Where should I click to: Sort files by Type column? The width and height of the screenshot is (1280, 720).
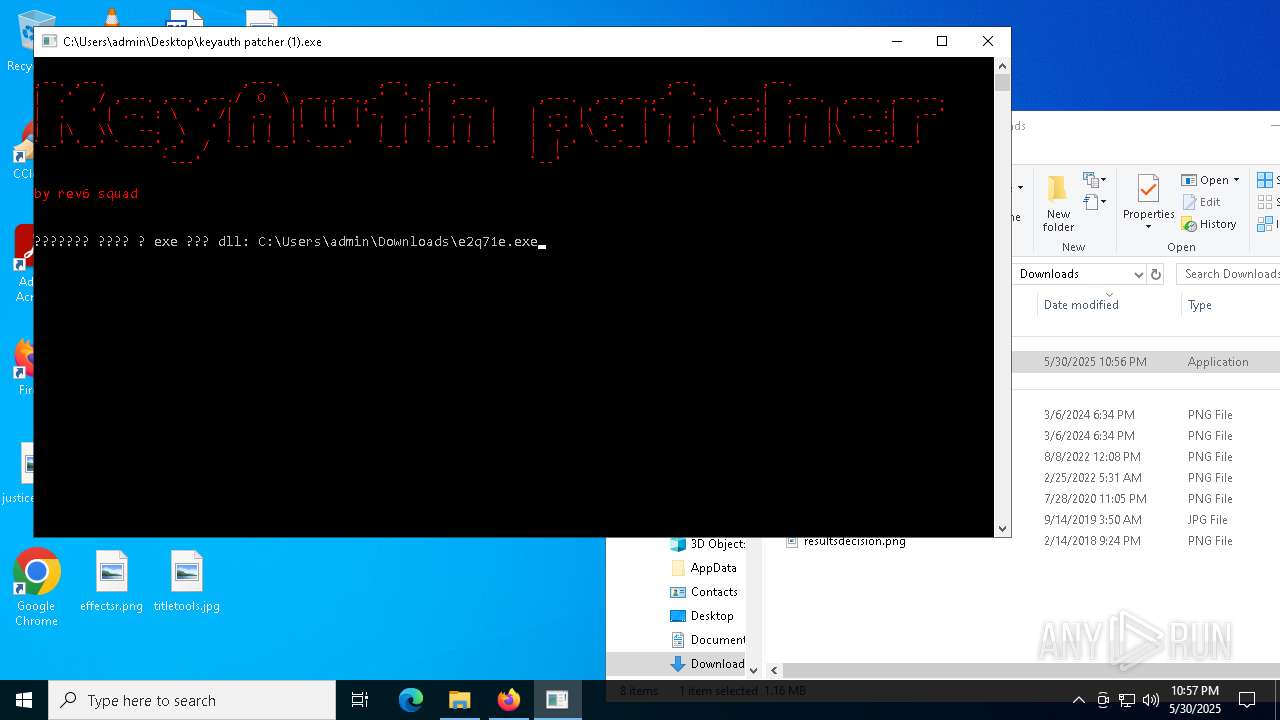tap(1200, 305)
